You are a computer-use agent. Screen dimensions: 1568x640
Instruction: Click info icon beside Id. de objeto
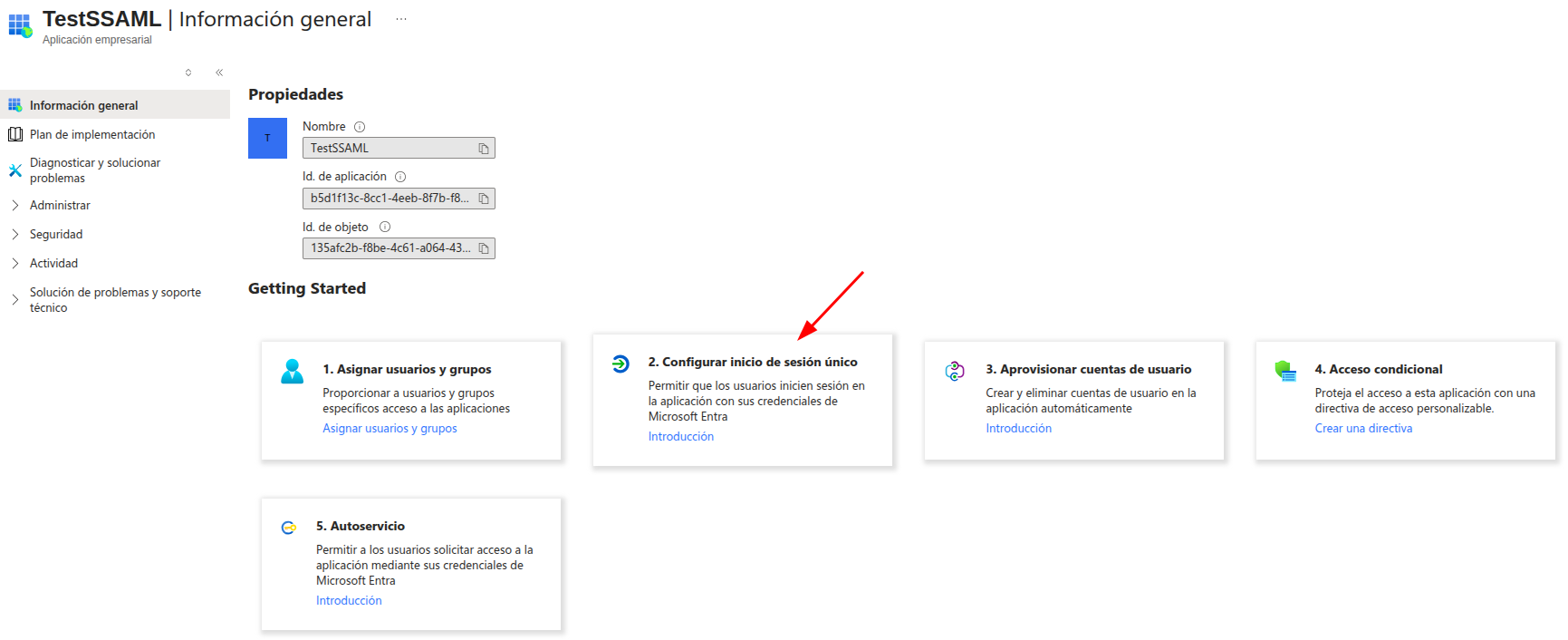385,228
